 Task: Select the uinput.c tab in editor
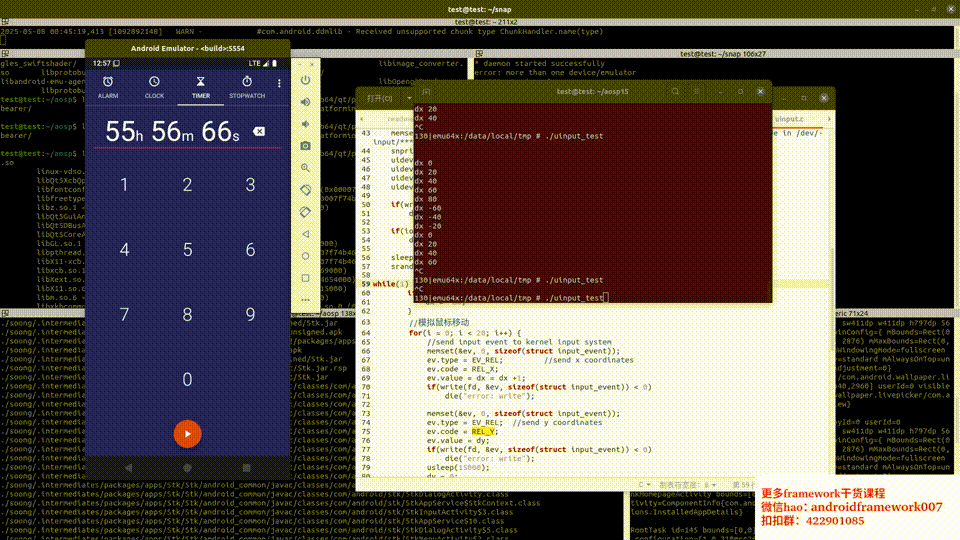tap(789, 119)
